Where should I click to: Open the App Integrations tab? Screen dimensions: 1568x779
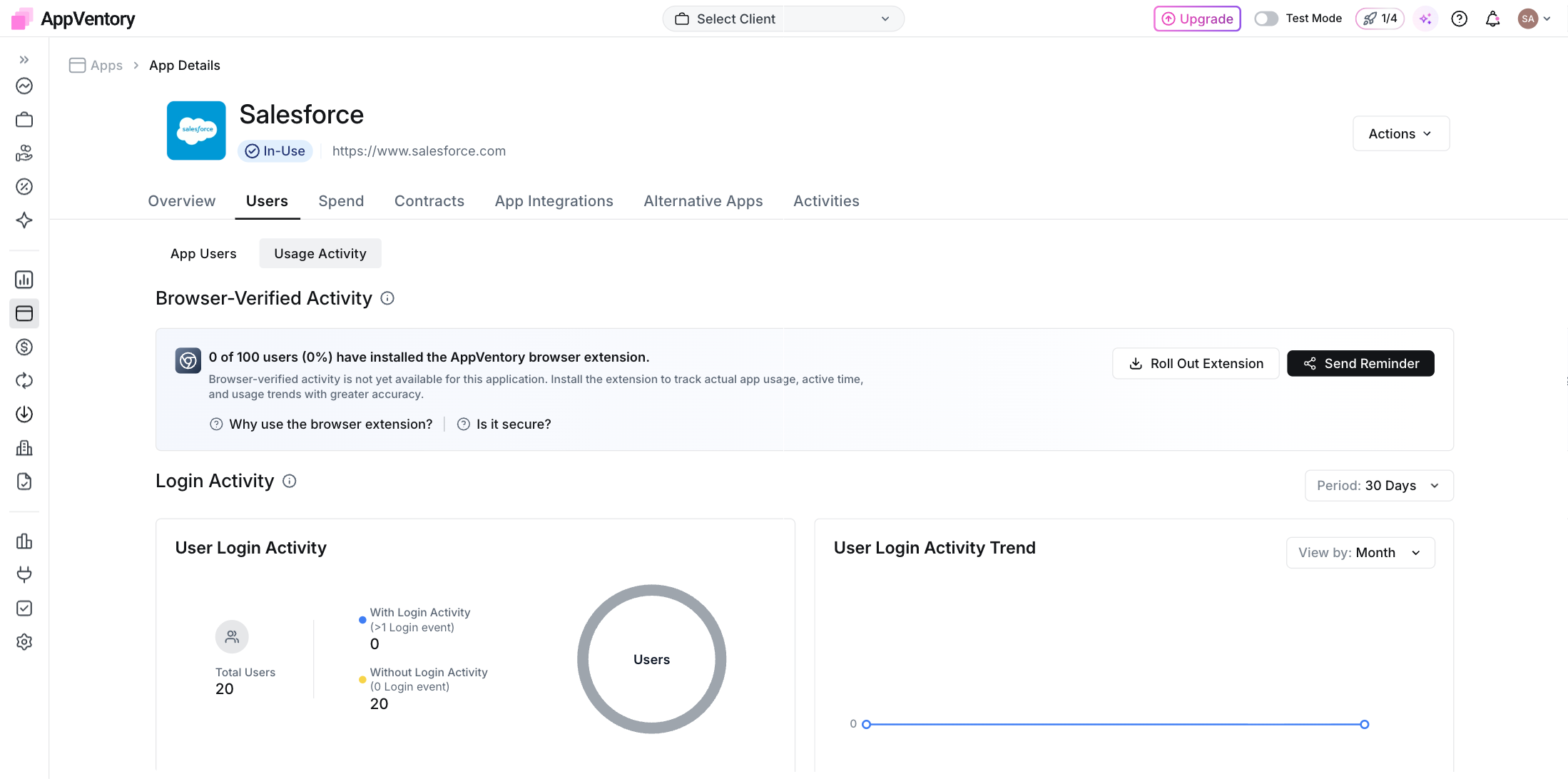click(x=554, y=201)
